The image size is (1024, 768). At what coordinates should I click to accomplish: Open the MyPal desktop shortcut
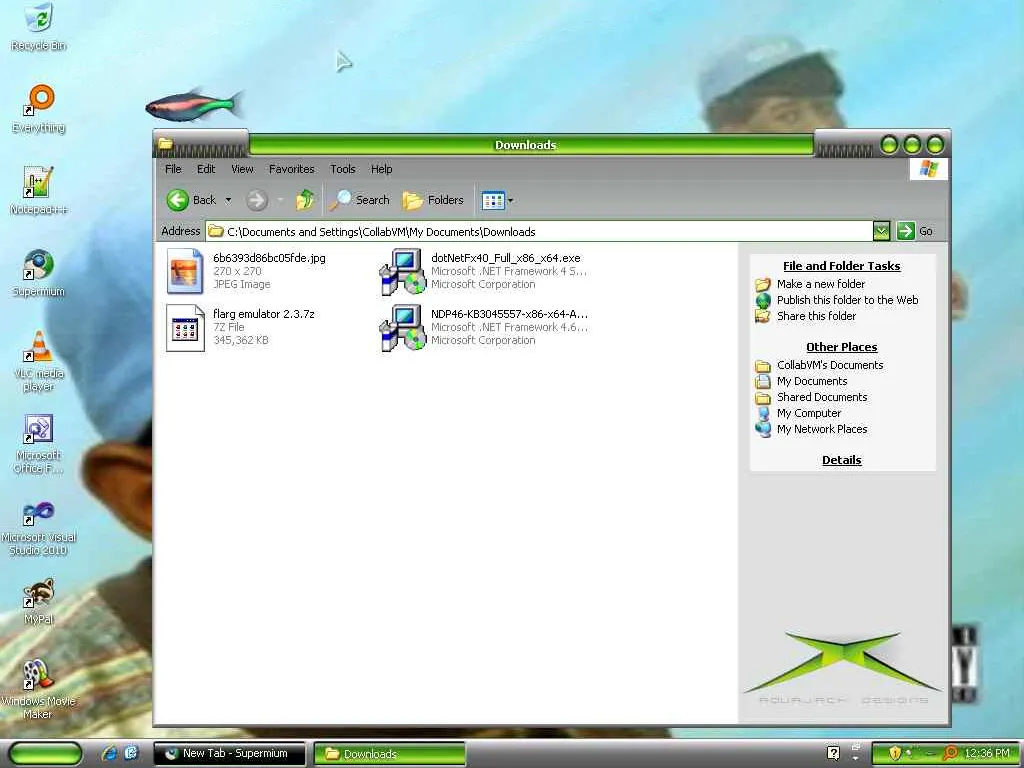[x=39, y=601]
